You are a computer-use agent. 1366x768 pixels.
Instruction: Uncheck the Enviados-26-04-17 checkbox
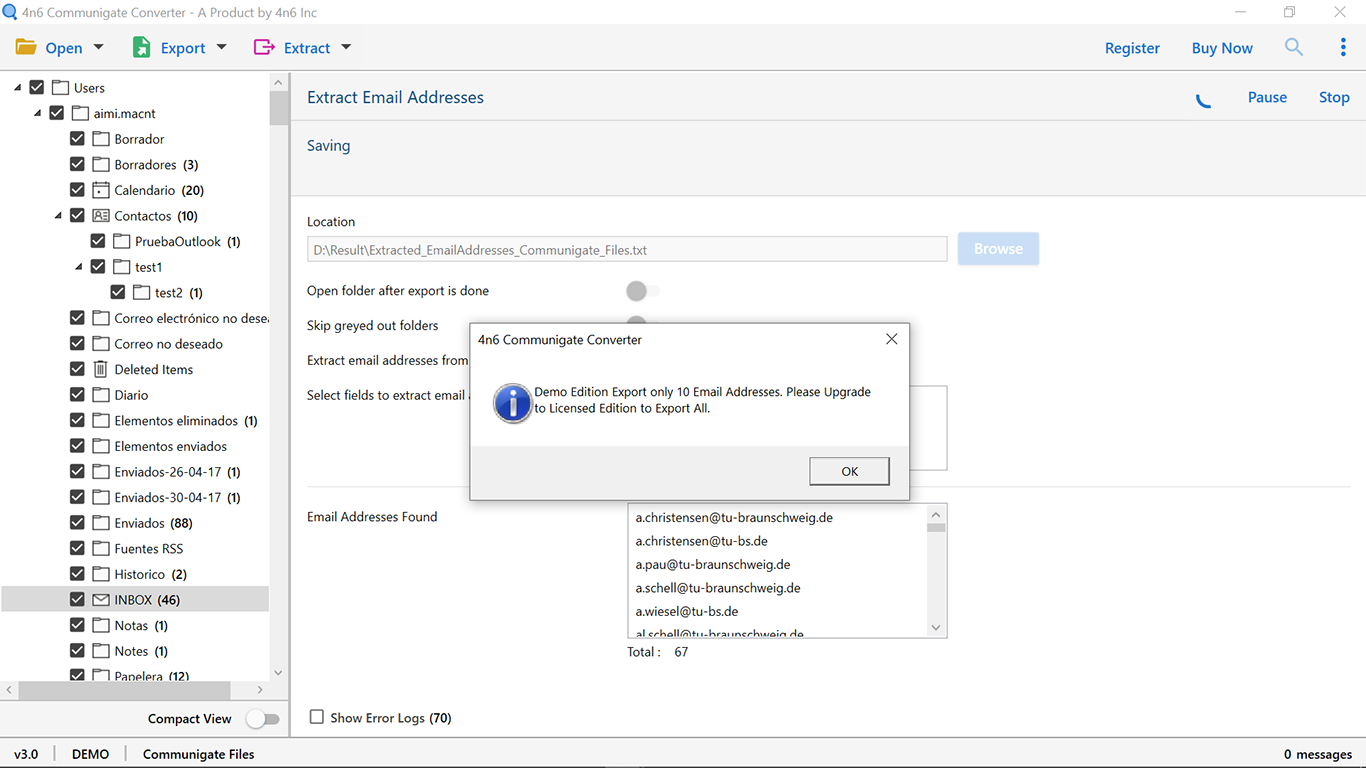click(77, 472)
